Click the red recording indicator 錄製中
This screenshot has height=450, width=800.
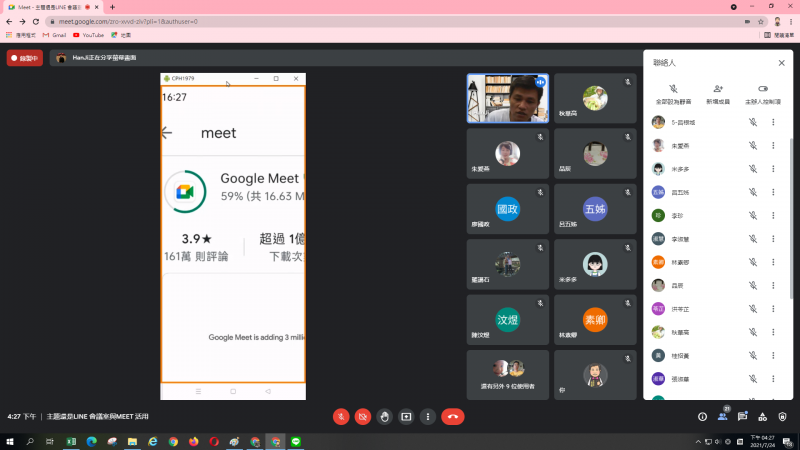(24, 58)
